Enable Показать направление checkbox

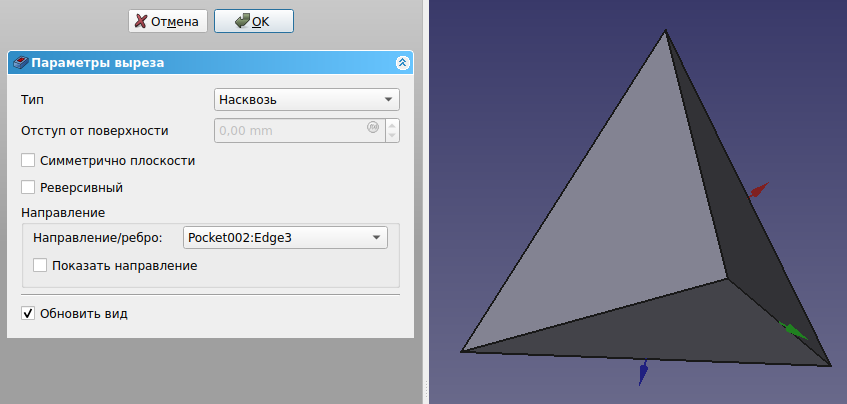click(x=40, y=265)
